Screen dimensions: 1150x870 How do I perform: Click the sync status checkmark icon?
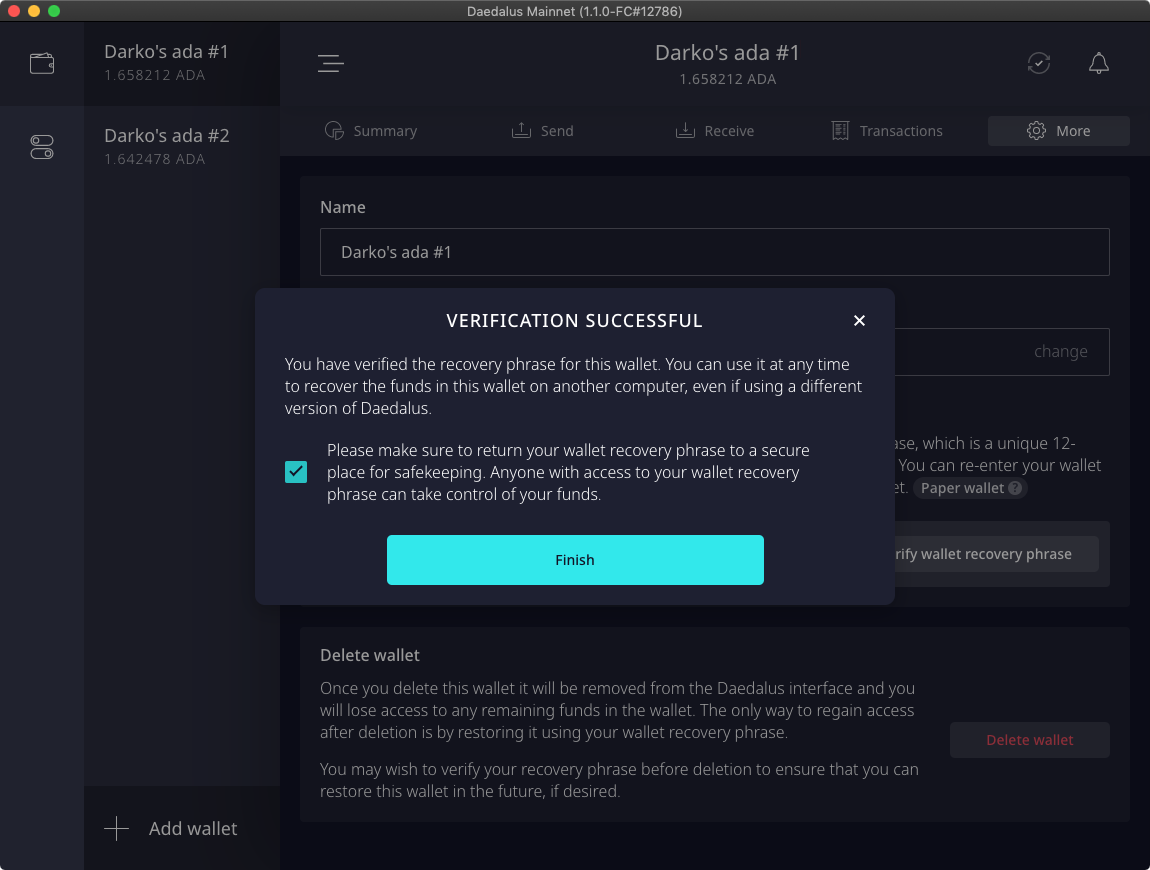1039,63
